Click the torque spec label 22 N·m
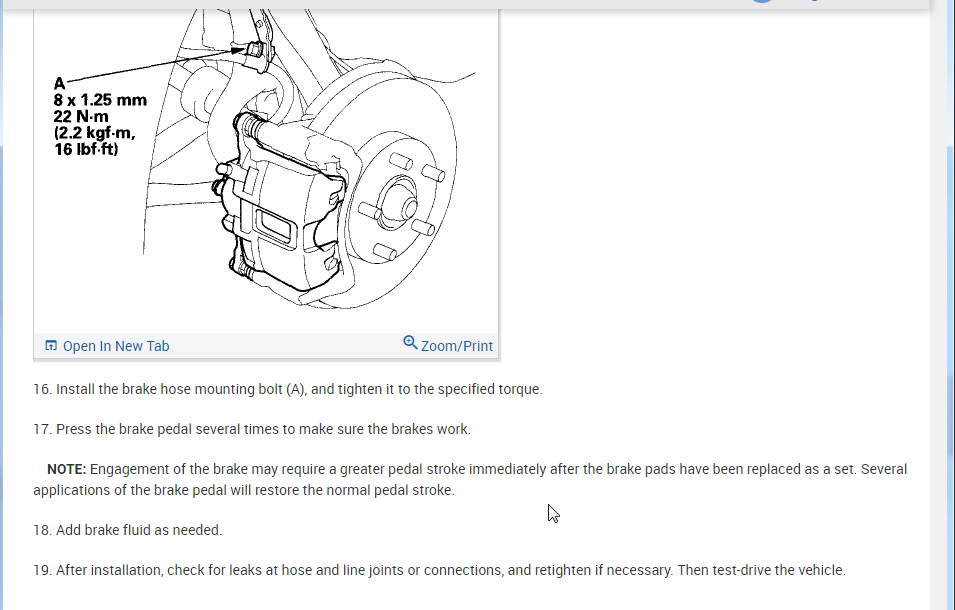Viewport: 955px width, 610px height. point(81,116)
